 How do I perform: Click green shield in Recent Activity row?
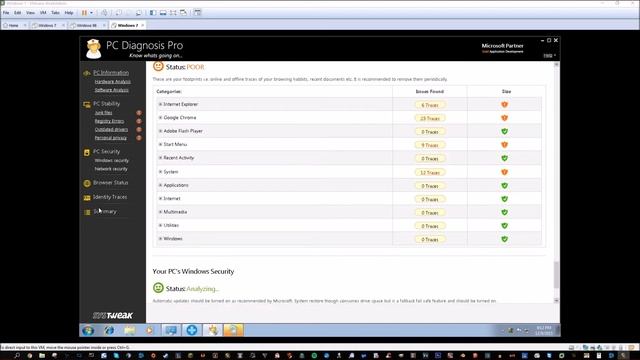504,158
